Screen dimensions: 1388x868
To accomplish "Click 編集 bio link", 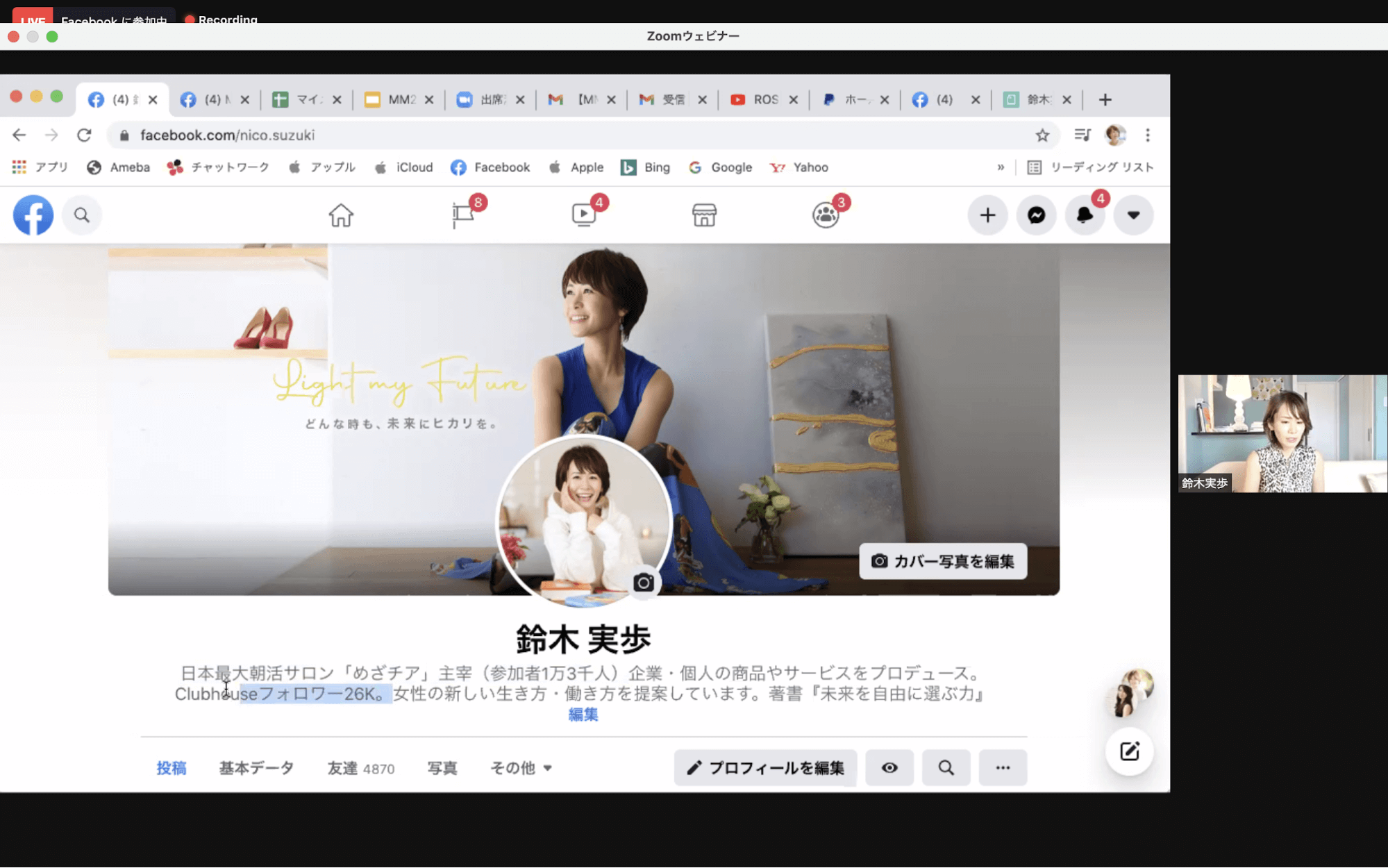I will pyautogui.click(x=583, y=715).
